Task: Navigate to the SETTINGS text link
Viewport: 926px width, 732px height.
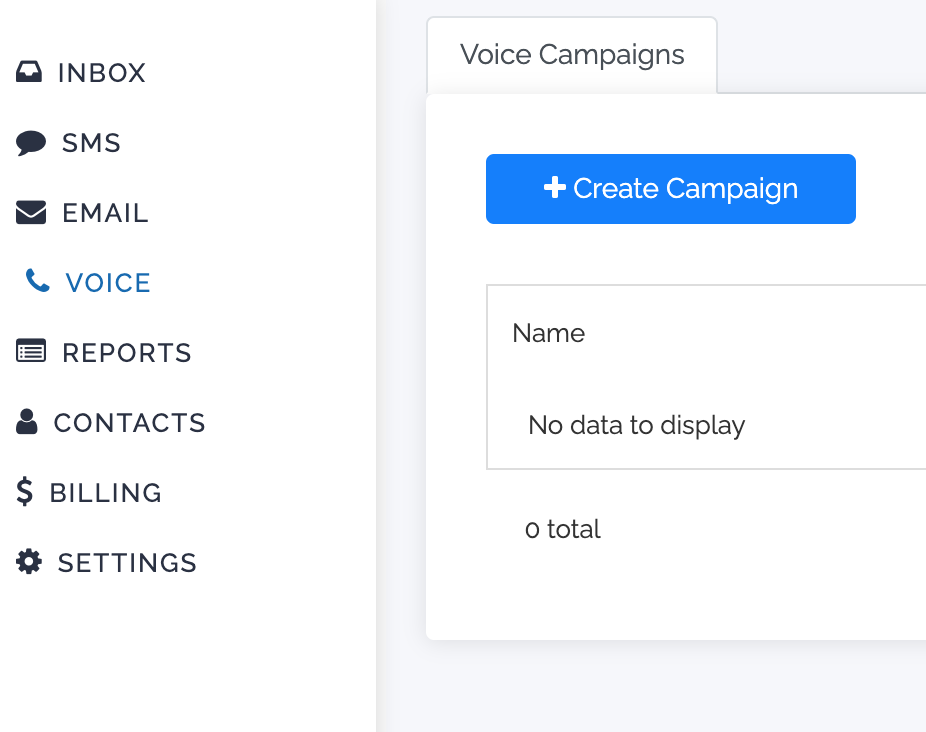Action: coord(127,563)
